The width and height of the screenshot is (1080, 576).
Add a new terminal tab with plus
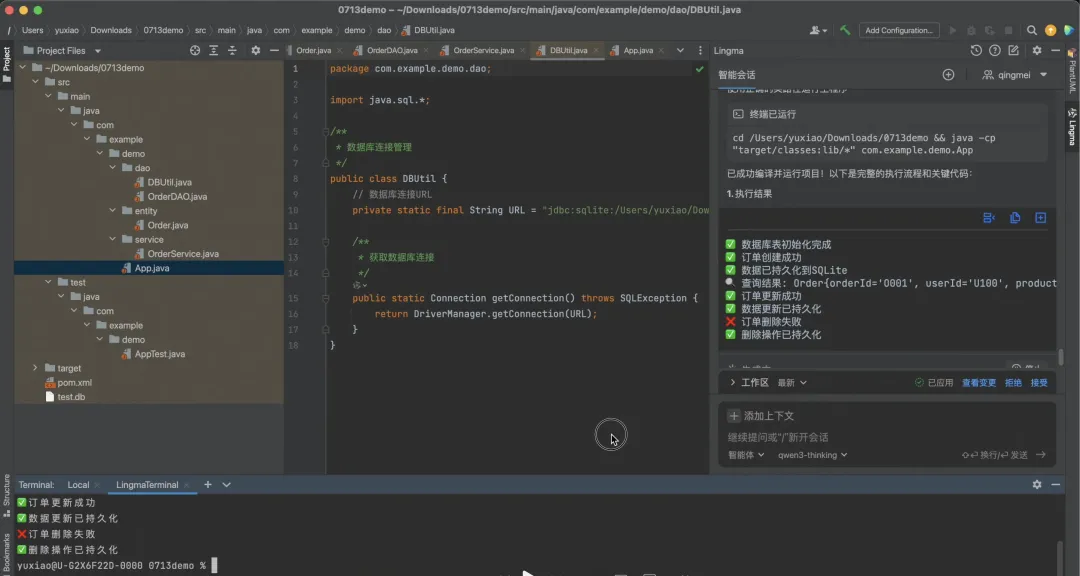(x=207, y=484)
